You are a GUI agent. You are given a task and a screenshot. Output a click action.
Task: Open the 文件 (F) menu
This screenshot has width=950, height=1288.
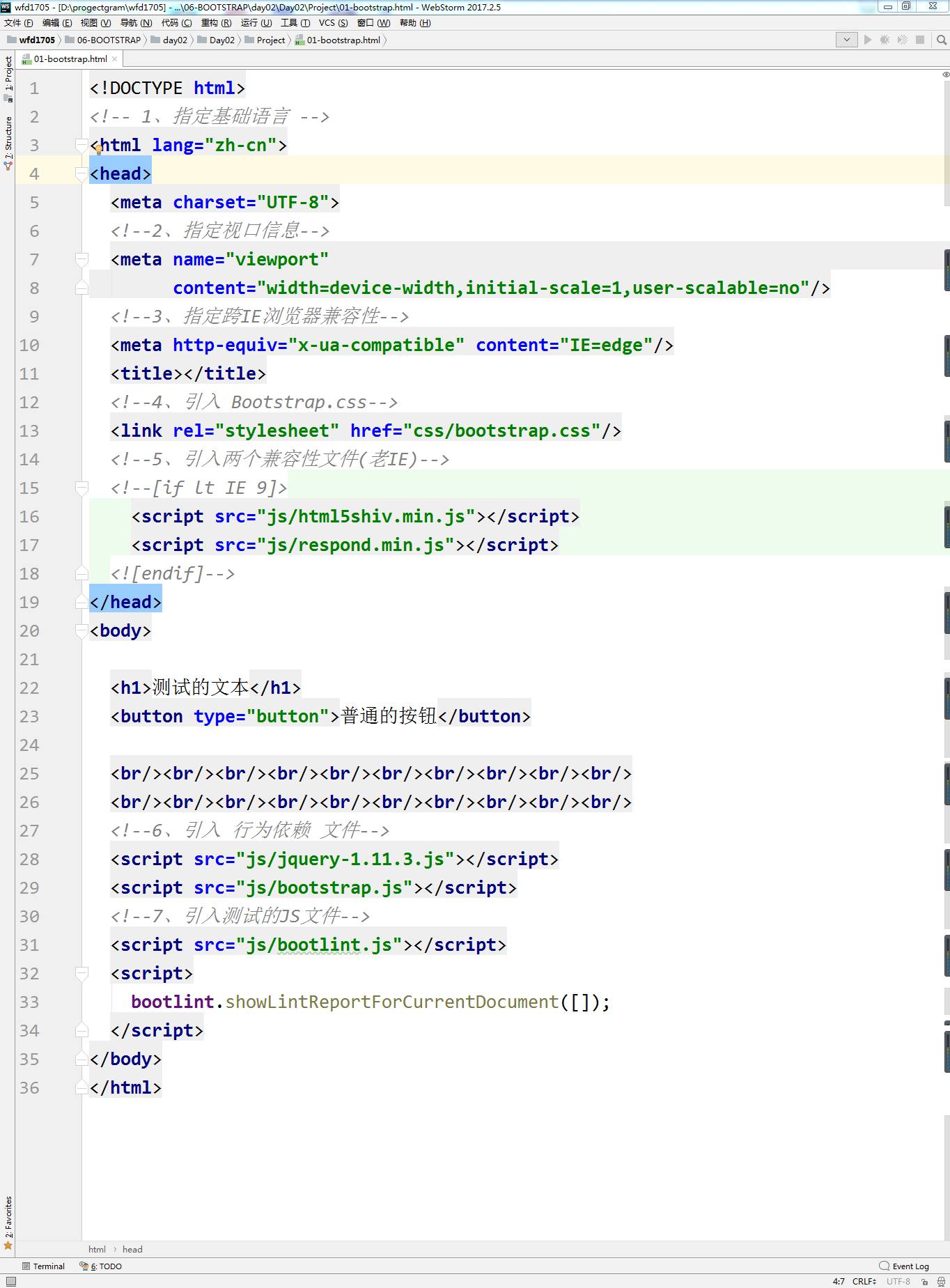19,23
